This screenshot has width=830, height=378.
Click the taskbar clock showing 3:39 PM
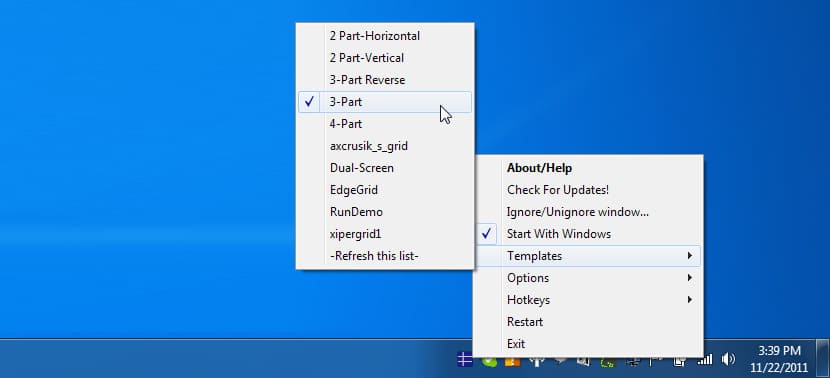(779, 358)
